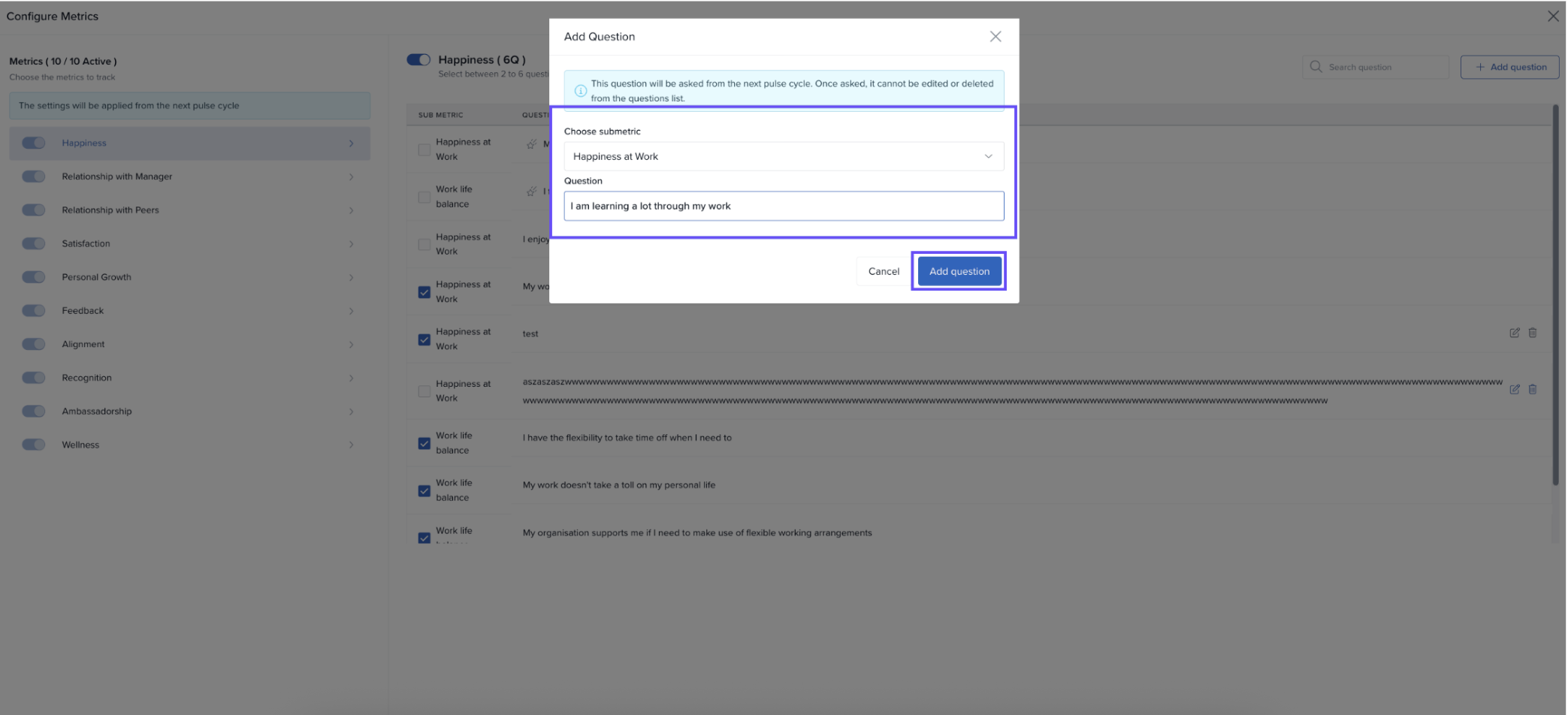
Task: Close the Configure Metrics panel
Action: point(1552,16)
